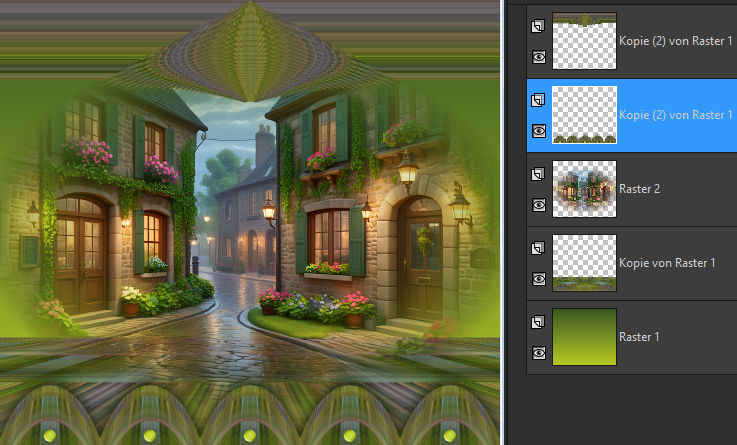Click the raster layer type icon on Raster 1
The image size is (737, 445).
pos(539,321)
